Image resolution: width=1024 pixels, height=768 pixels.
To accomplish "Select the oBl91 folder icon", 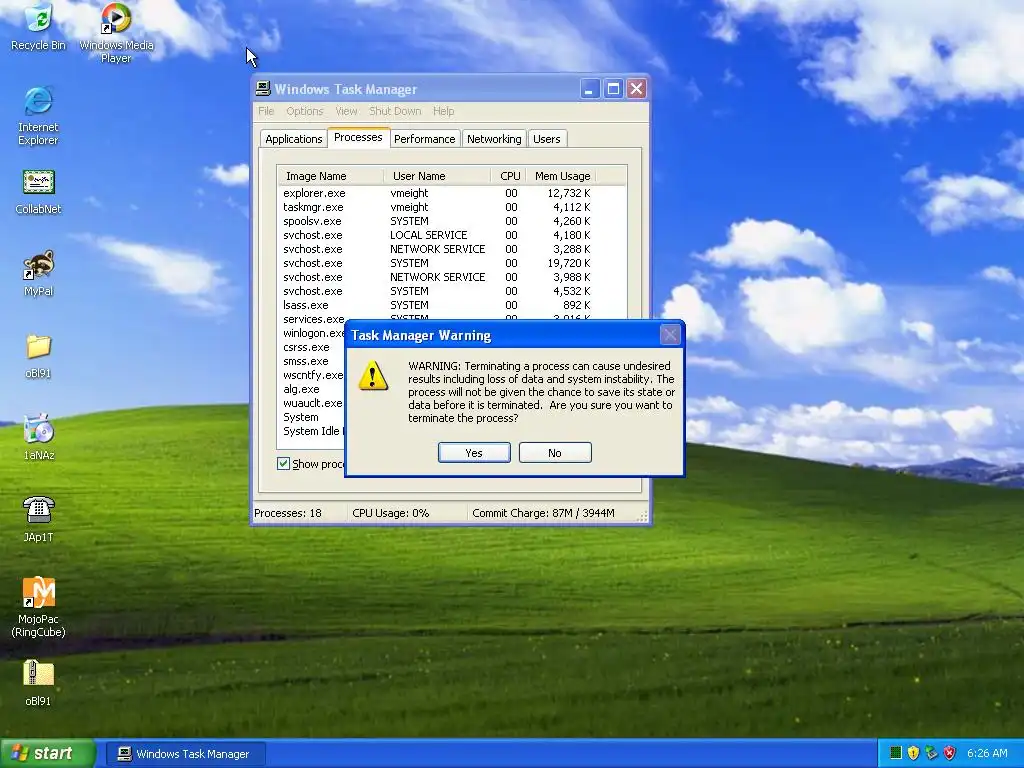I will 39,356.
